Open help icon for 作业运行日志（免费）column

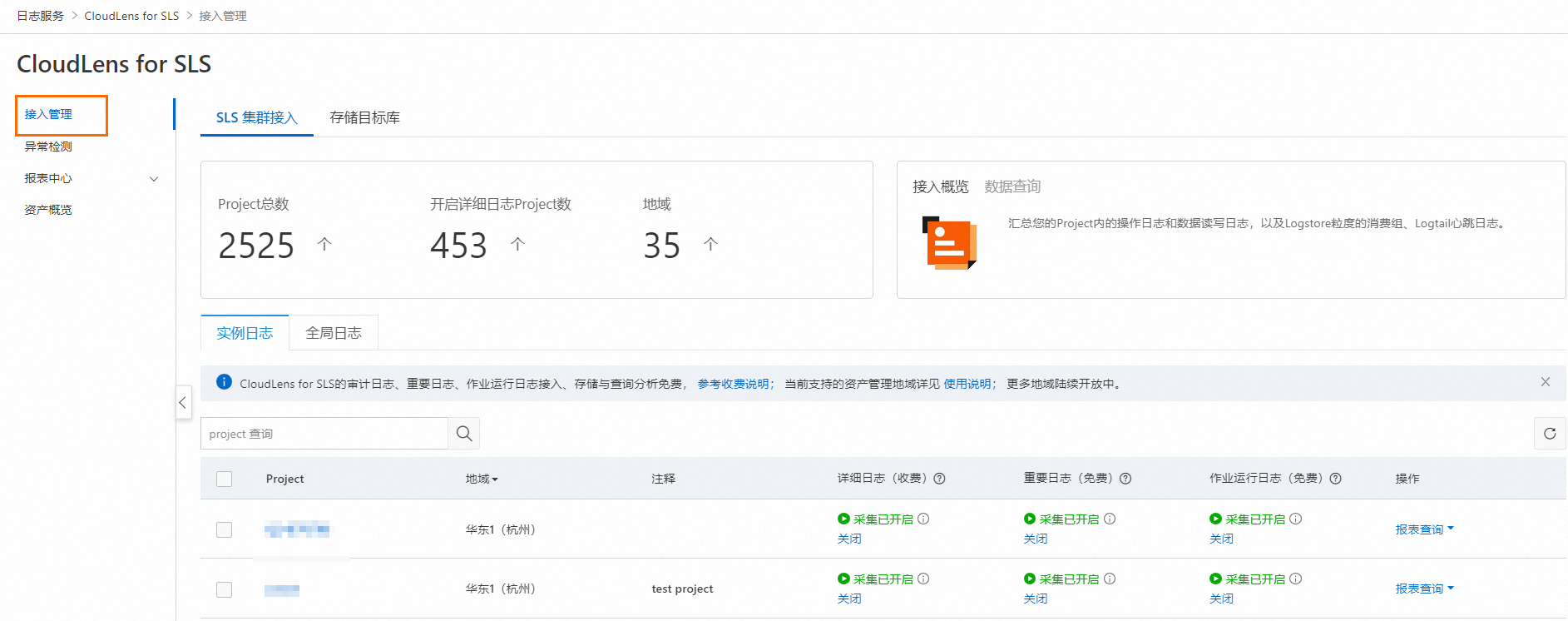tap(1336, 479)
